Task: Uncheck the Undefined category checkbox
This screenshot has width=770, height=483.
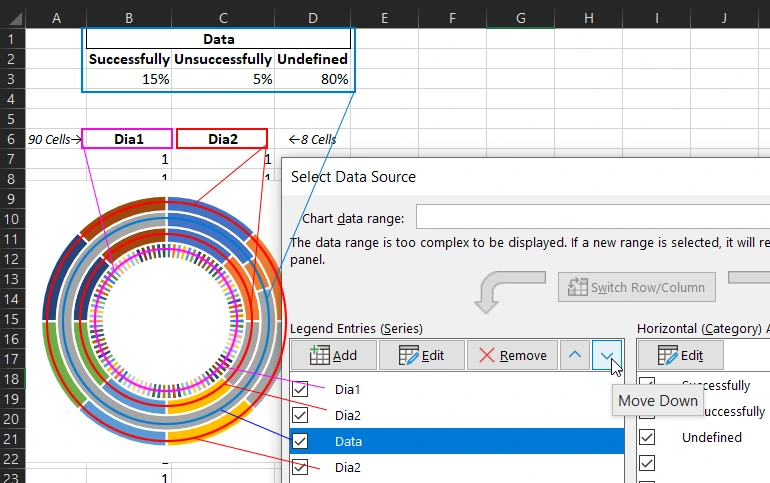Action: [x=648, y=437]
